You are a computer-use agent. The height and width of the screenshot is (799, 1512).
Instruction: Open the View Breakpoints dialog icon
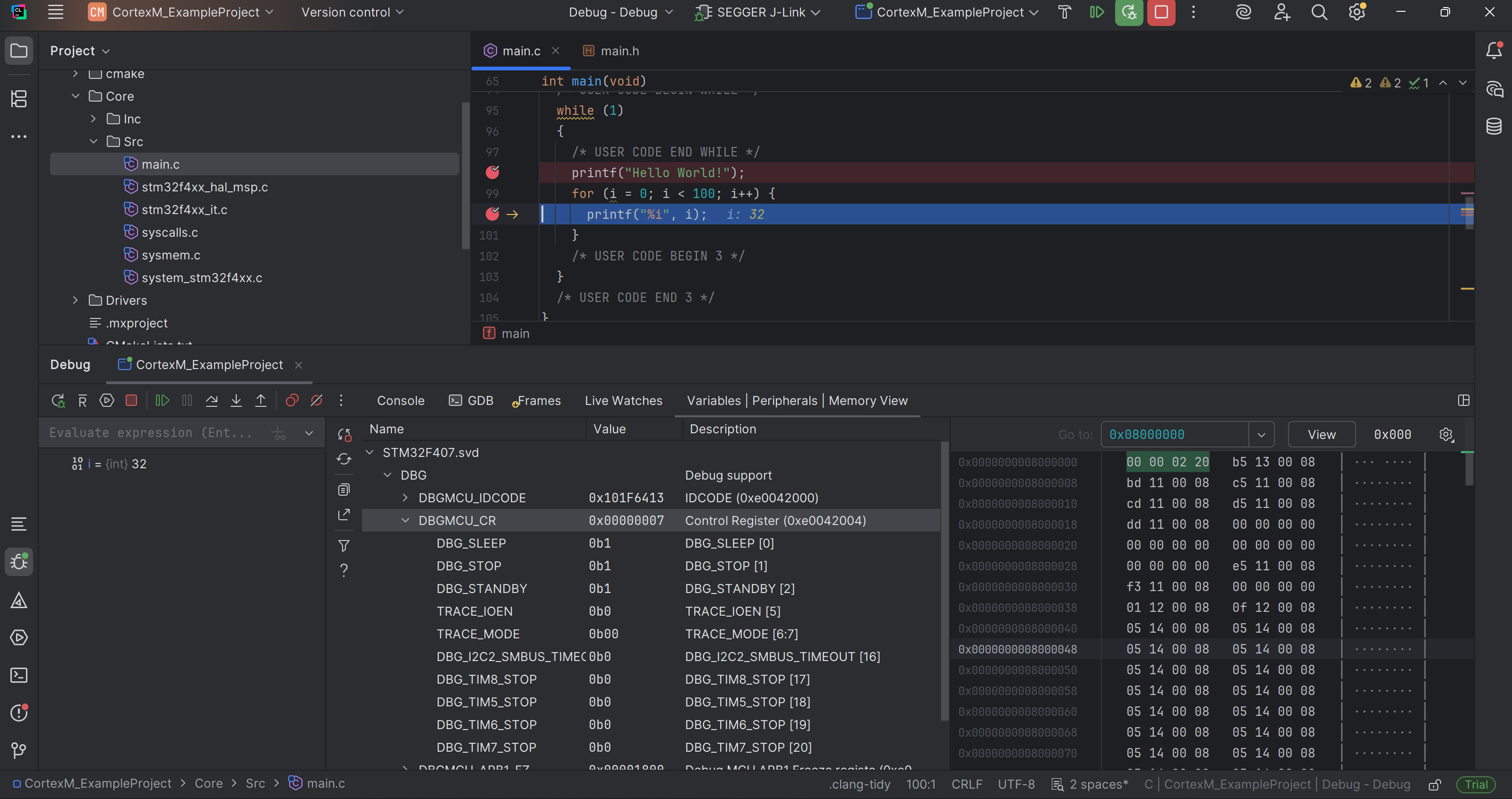pos(292,400)
